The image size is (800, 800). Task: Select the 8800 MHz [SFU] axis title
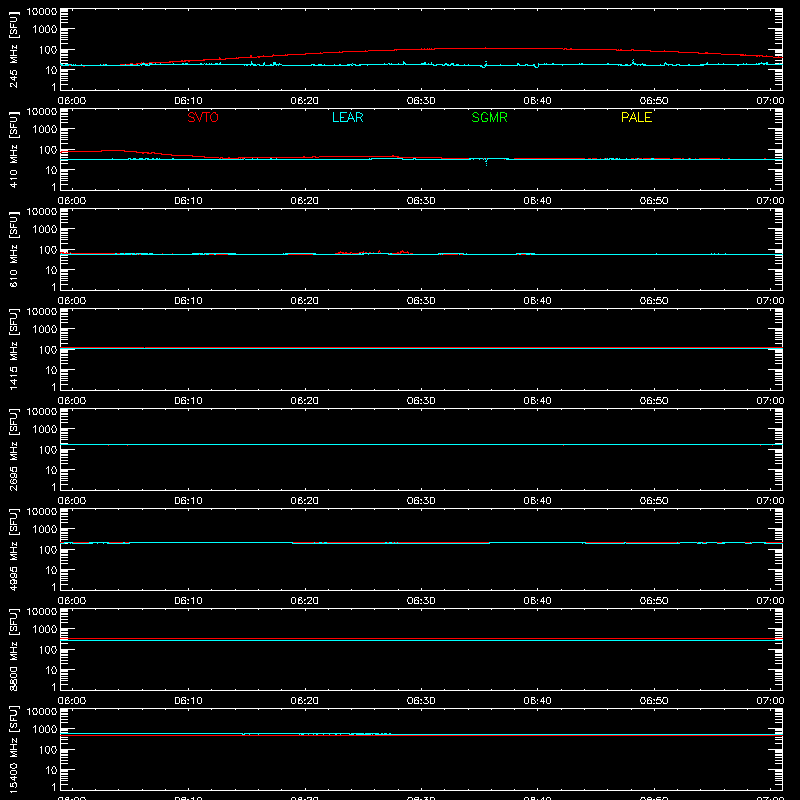(x=13, y=649)
